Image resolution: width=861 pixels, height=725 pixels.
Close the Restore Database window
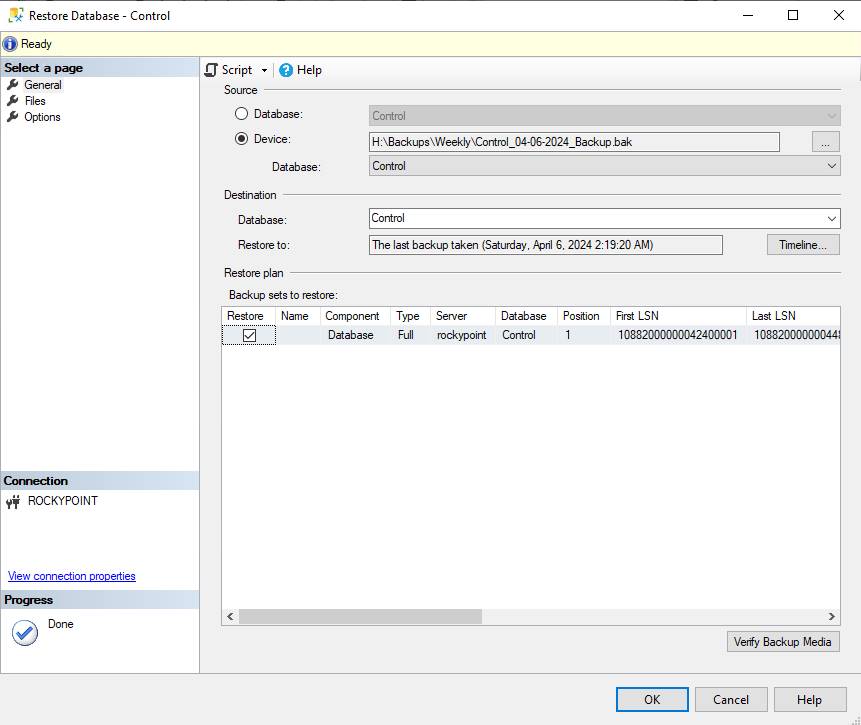(x=838, y=15)
